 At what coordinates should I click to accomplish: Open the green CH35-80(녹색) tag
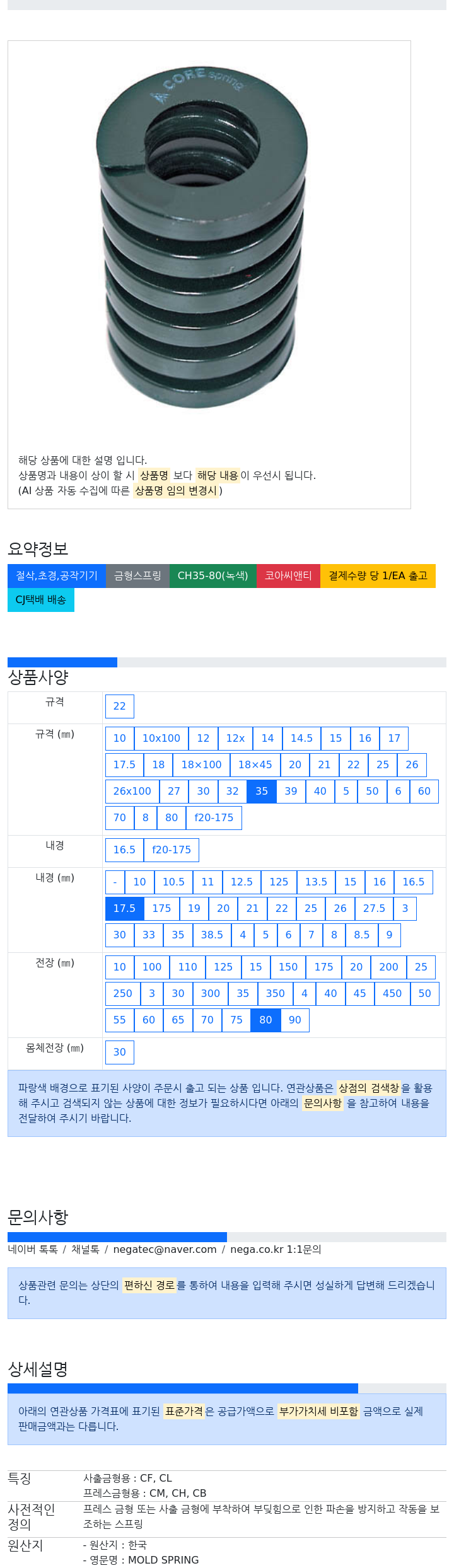click(213, 576)
